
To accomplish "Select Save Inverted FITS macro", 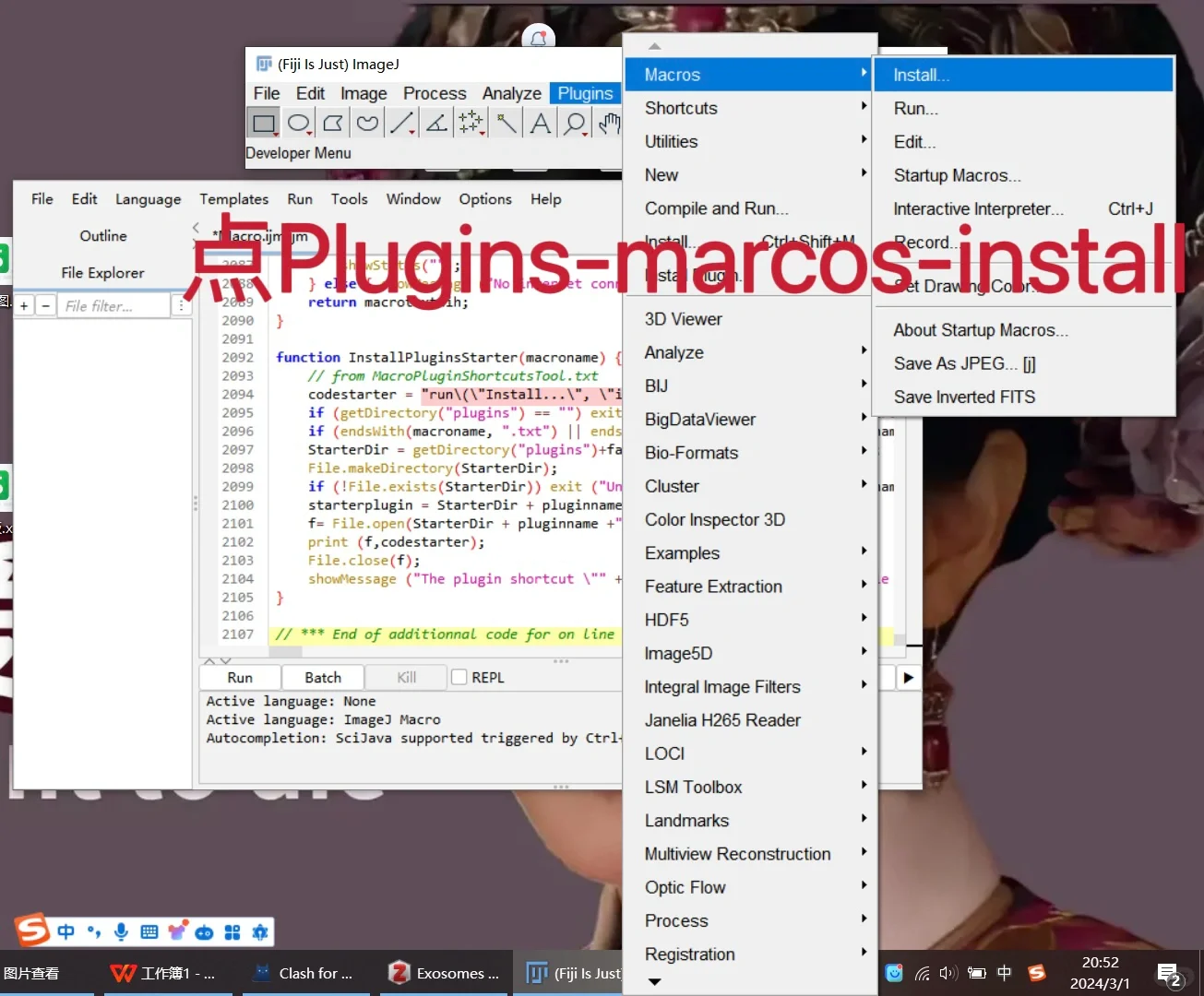I will click(x=1024, y=397).
